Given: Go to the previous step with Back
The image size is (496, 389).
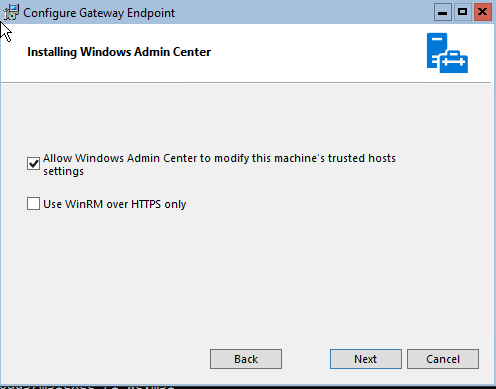Looking at the screenshot, I should [246, 359].
